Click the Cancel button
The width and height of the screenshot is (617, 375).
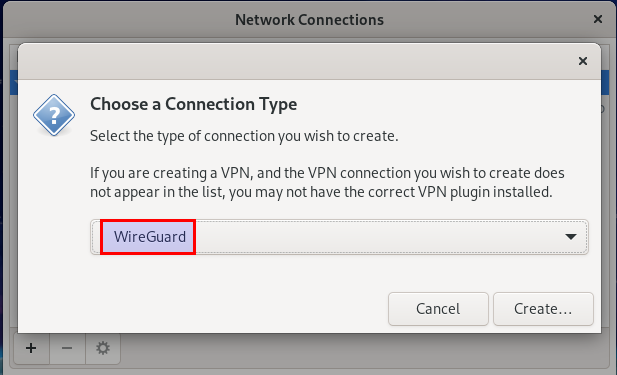438,309
